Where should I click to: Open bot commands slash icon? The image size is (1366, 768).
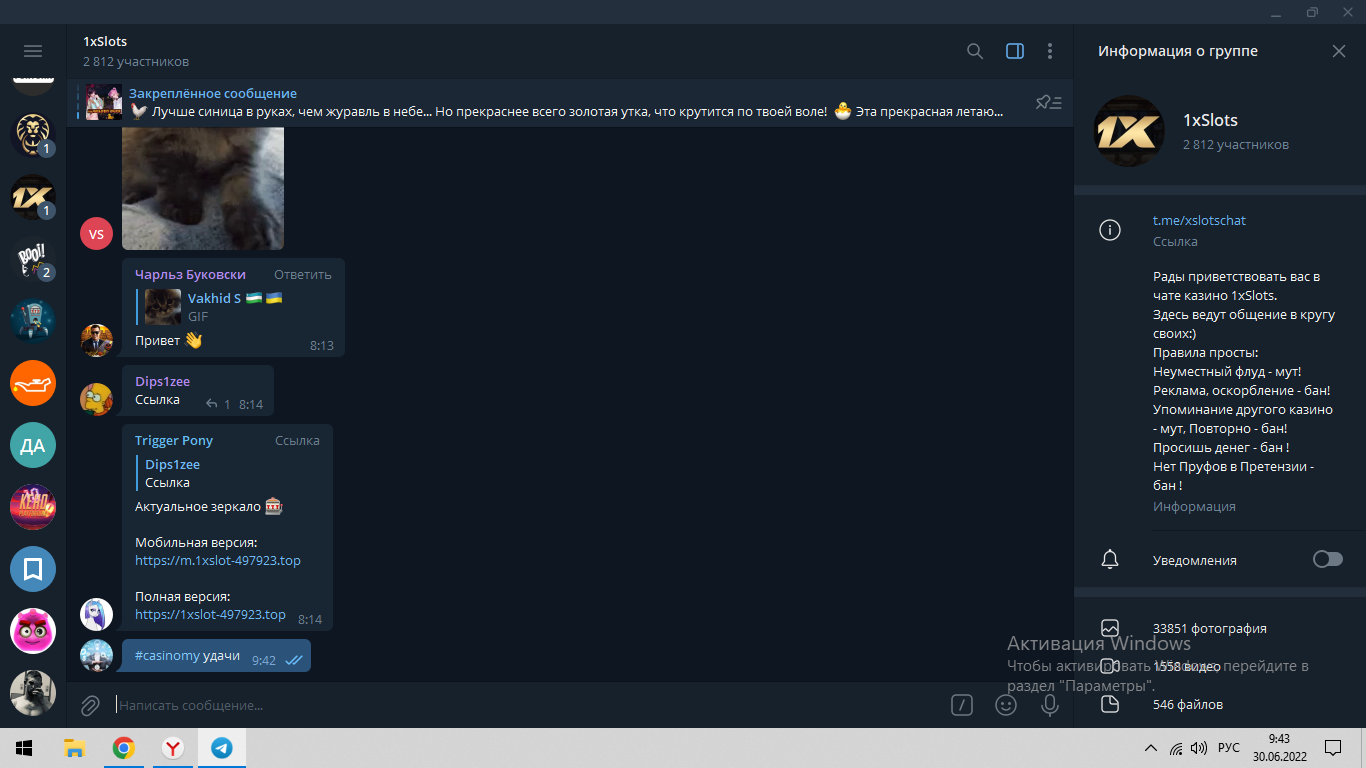tap(961, 705)
